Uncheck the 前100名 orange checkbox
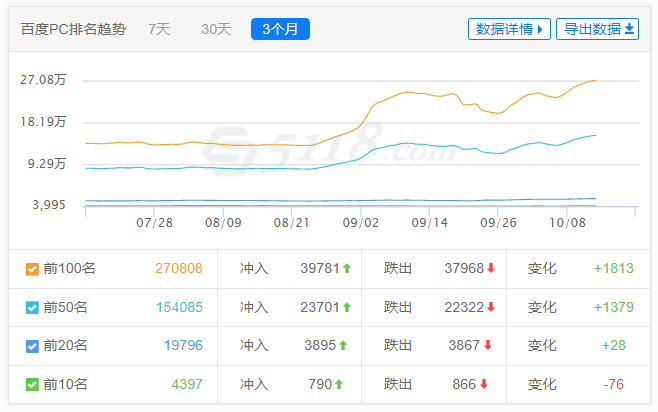The height and width of the screenshot is (412, 658). tap(32, 269)
